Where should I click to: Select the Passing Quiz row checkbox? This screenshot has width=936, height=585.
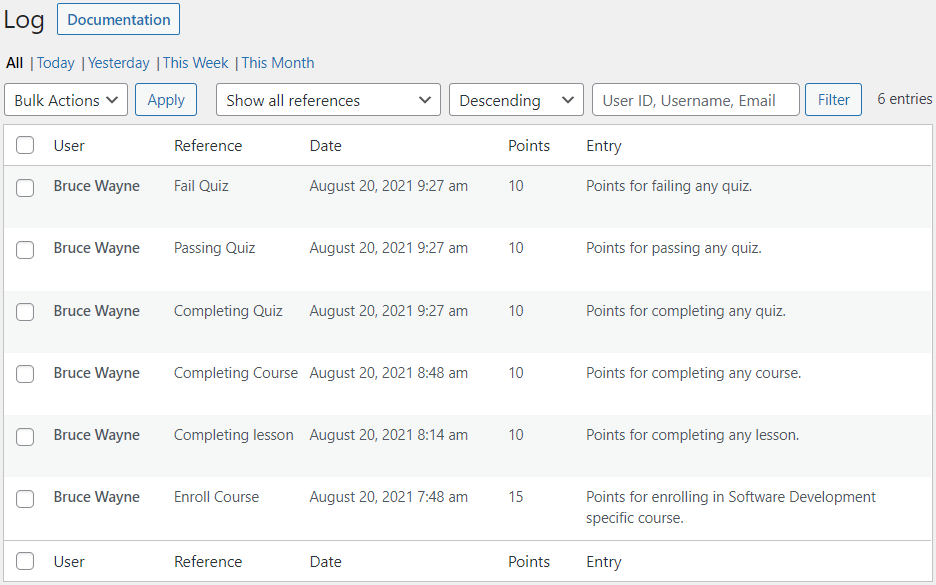coord(25,249)
